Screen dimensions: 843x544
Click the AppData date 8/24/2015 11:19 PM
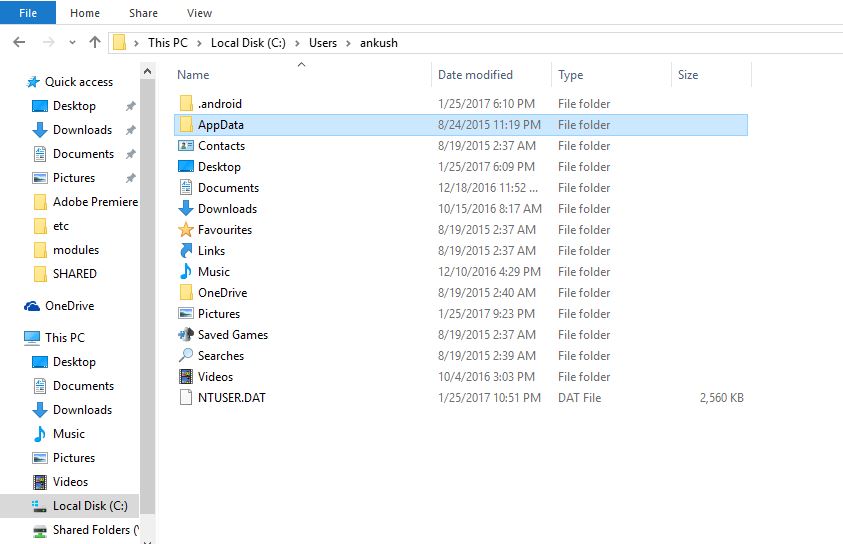click(489, 125)
